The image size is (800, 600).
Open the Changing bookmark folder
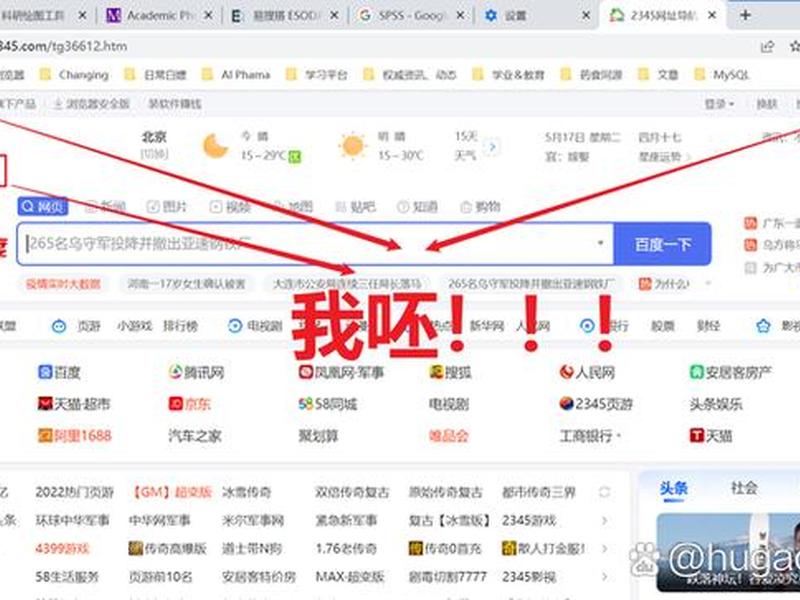(x=74, y=75)
